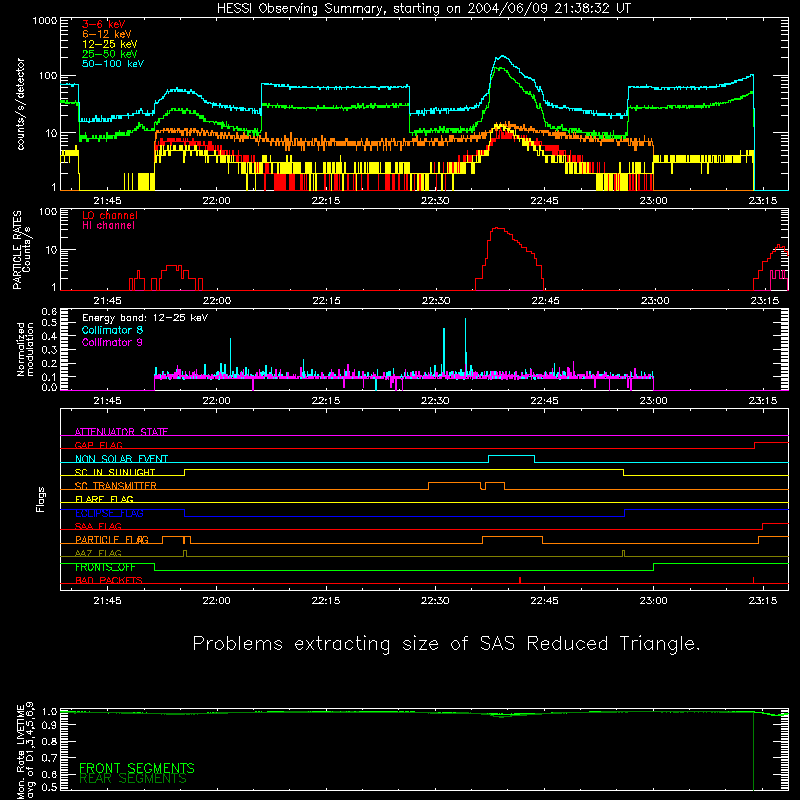Click the SC_IN_SUNLIGHT flag label
800x800 pixels.
pos(115,472)
